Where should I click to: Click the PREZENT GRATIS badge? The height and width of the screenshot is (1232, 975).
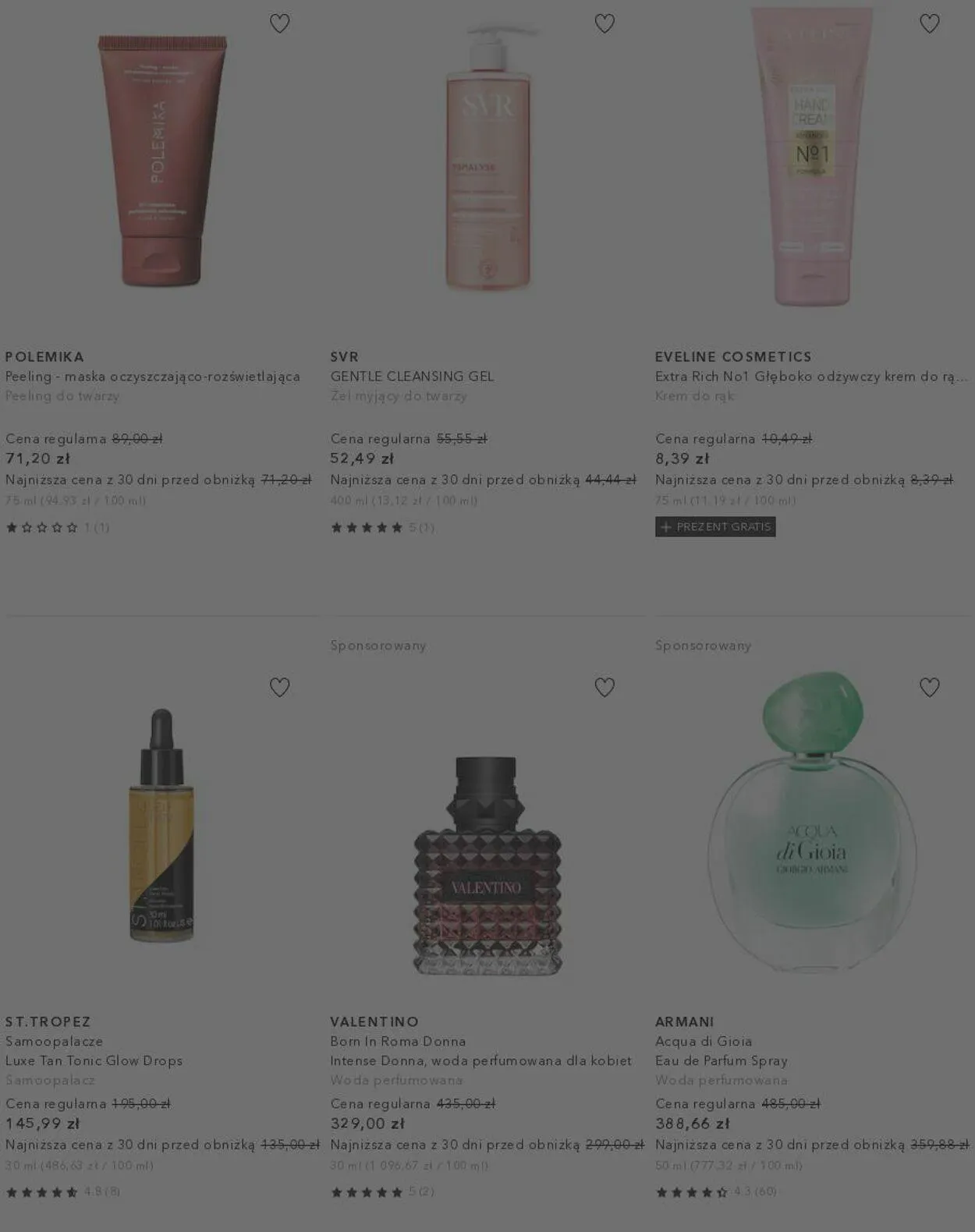tap(715, 527)
